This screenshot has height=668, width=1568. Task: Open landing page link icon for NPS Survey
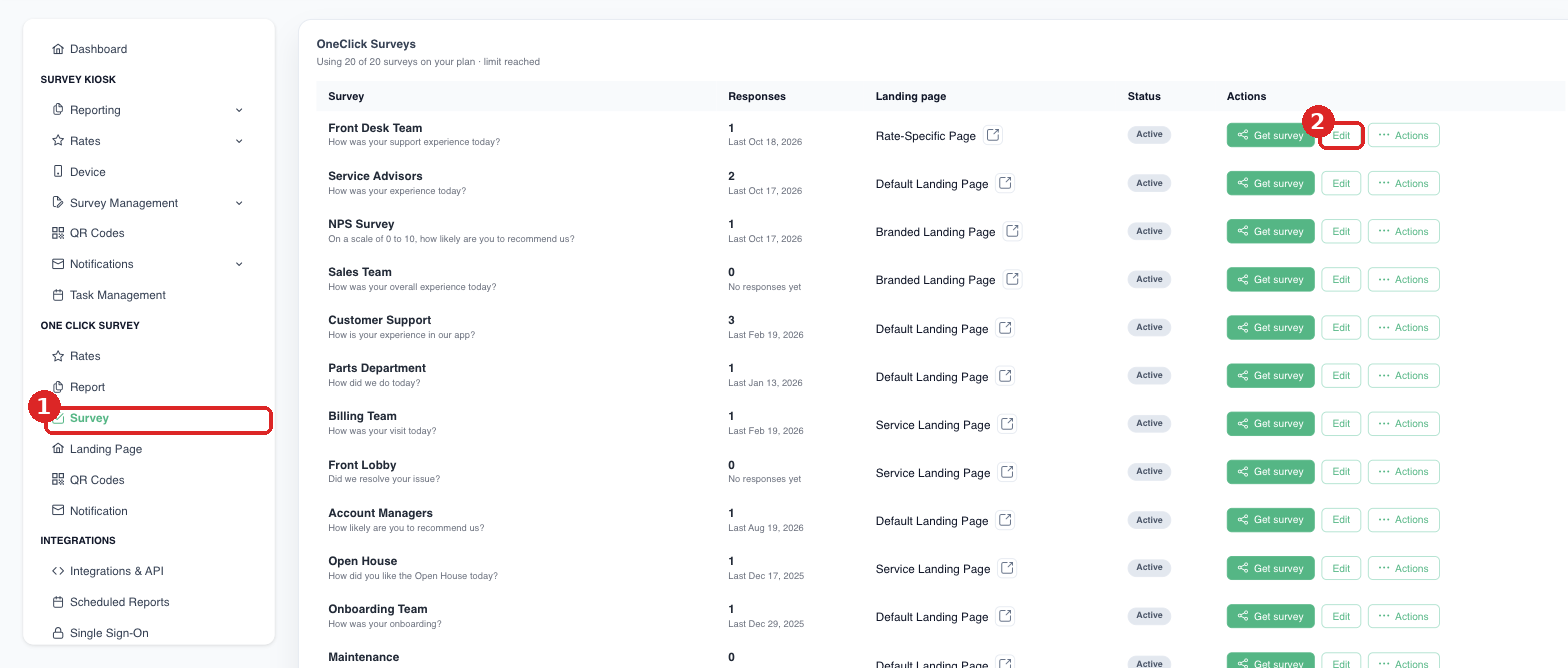pyautogui.click(x=1013, y=231)
